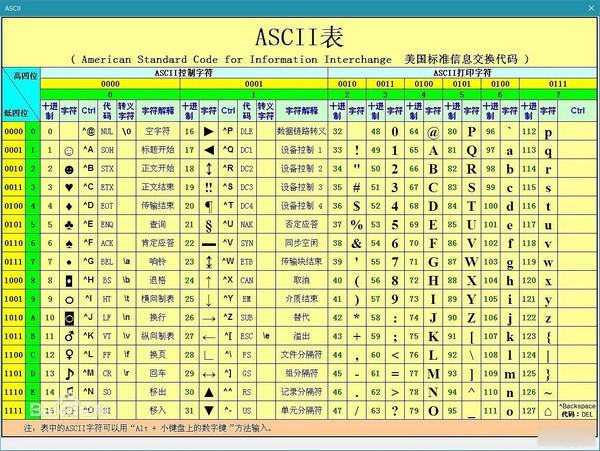Viewport: 600px width, 451px height.
Task: Click the section sign symbol for NAK
Action: pyautogui.click(x=209, y=223)
